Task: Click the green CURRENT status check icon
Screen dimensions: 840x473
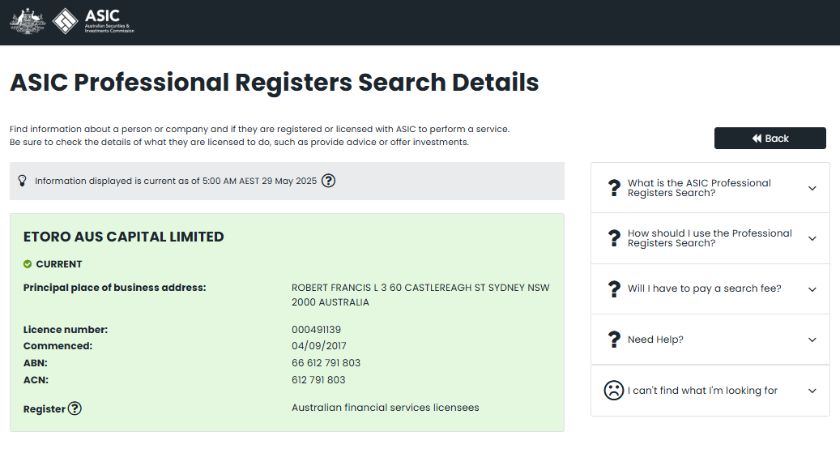Action: (x=27, y=264)
